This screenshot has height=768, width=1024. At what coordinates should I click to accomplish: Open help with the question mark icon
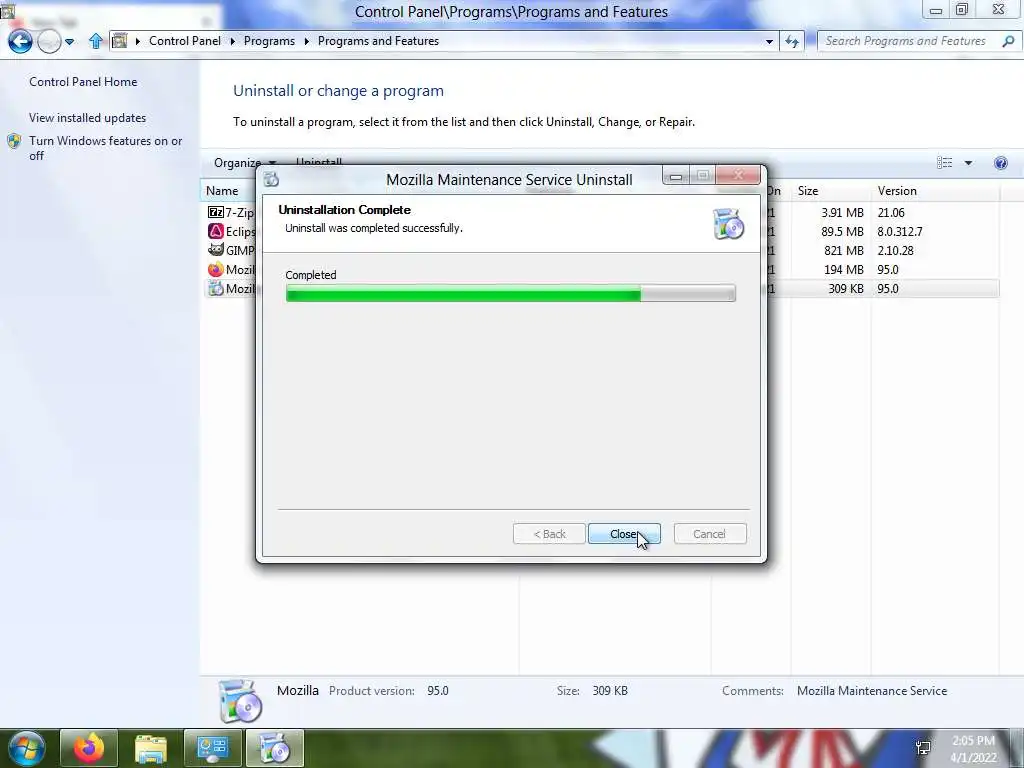[x=1000, y=163]
